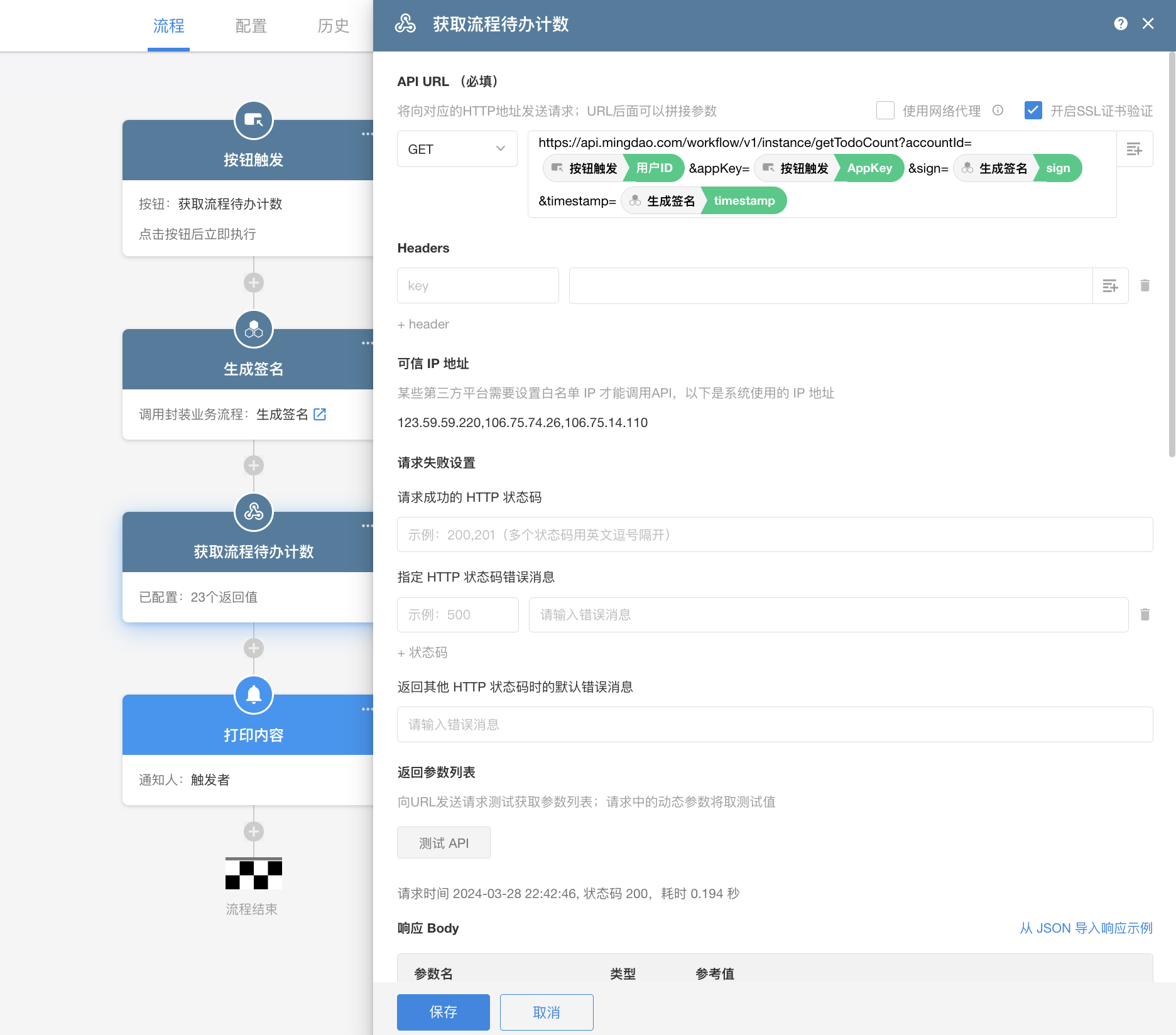Open more options on 获取流程待办计数 node
This screenshot has width=1176, height=1035.
(x=367, y=526)
